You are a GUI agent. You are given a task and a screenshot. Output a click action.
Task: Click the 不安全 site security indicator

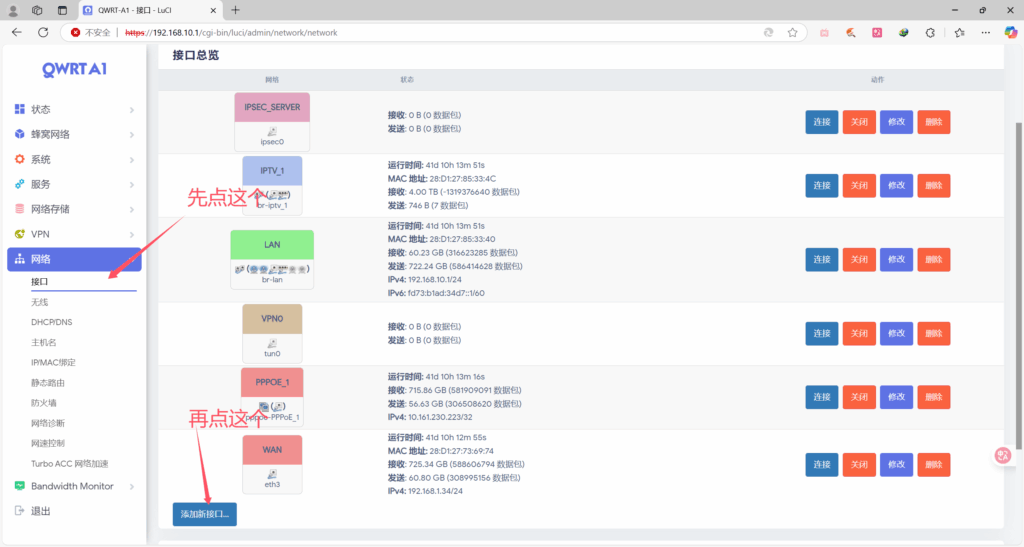point(90,32)
